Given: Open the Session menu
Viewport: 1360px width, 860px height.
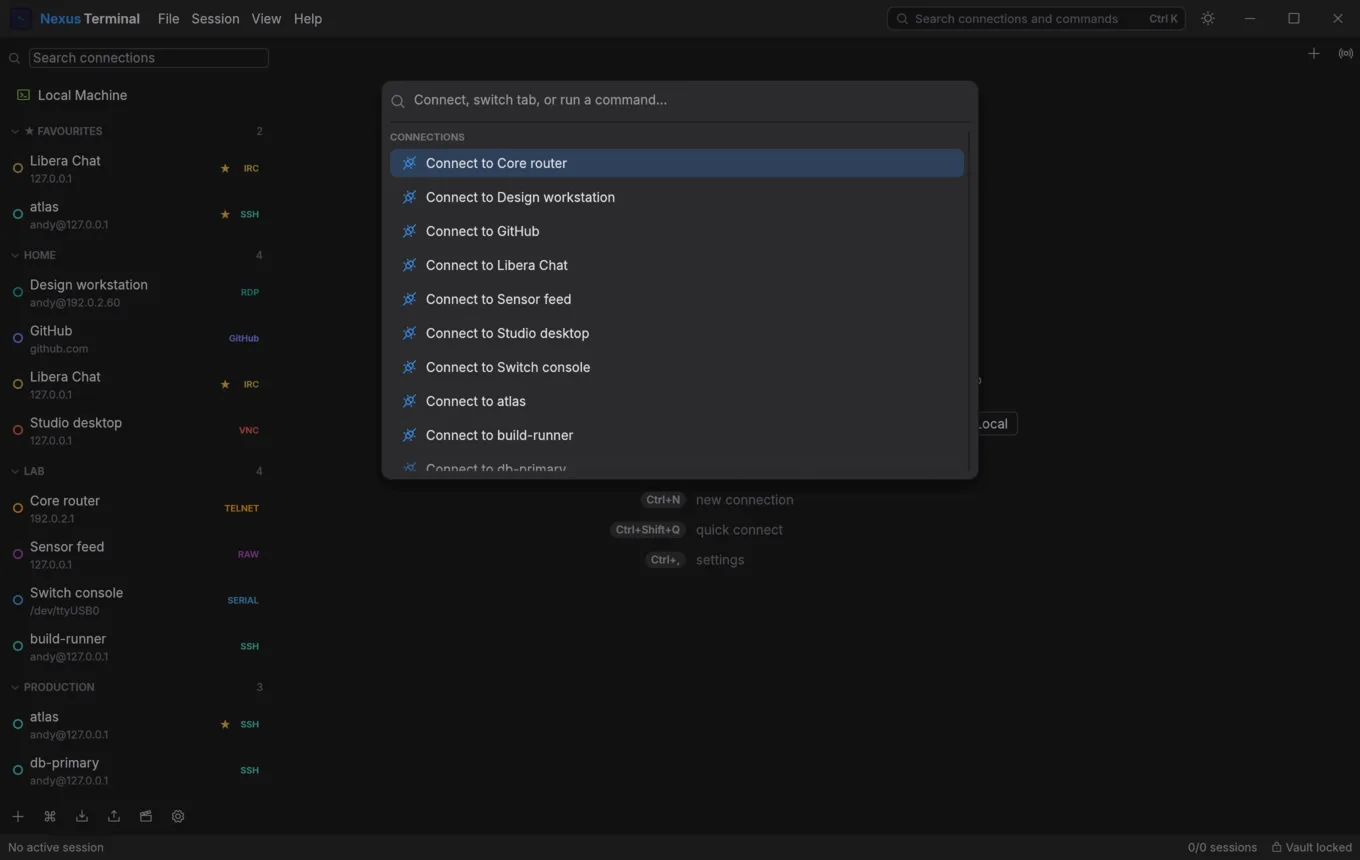Looking at the screenshot, I should point(215,19).
